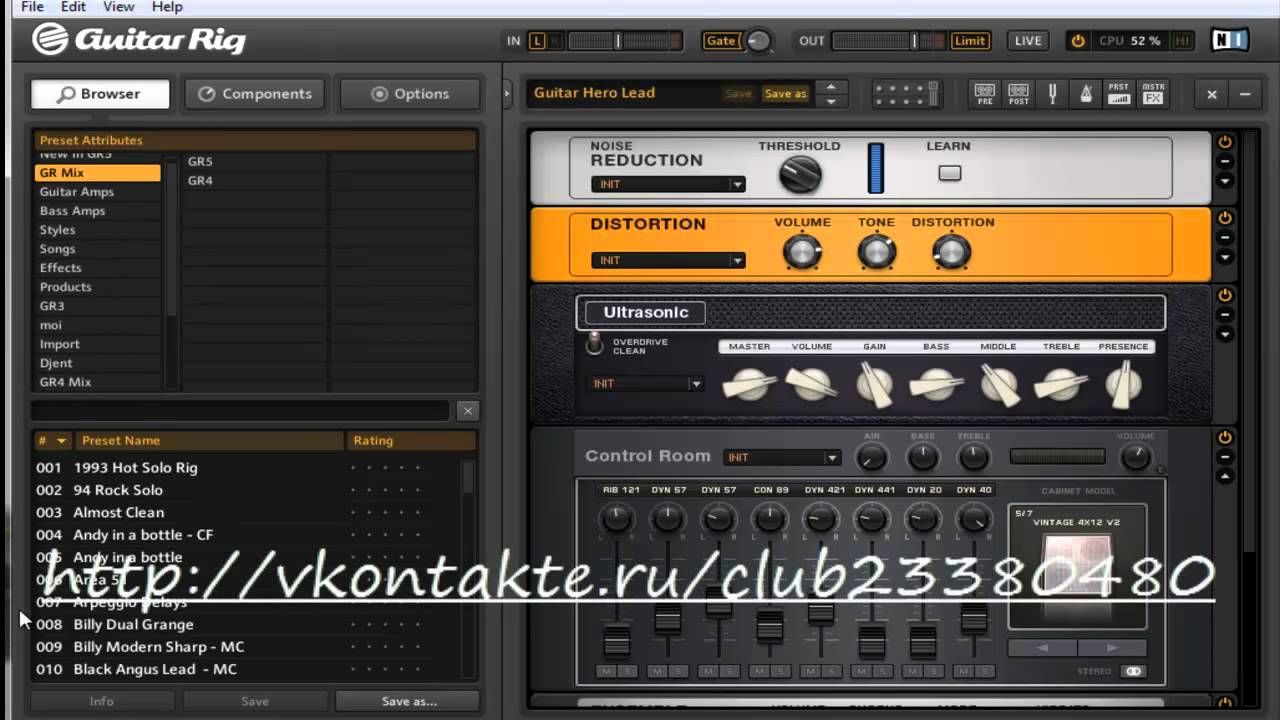Toggle HI quality mode
1280x720 pixels.
pos(1182,41)
